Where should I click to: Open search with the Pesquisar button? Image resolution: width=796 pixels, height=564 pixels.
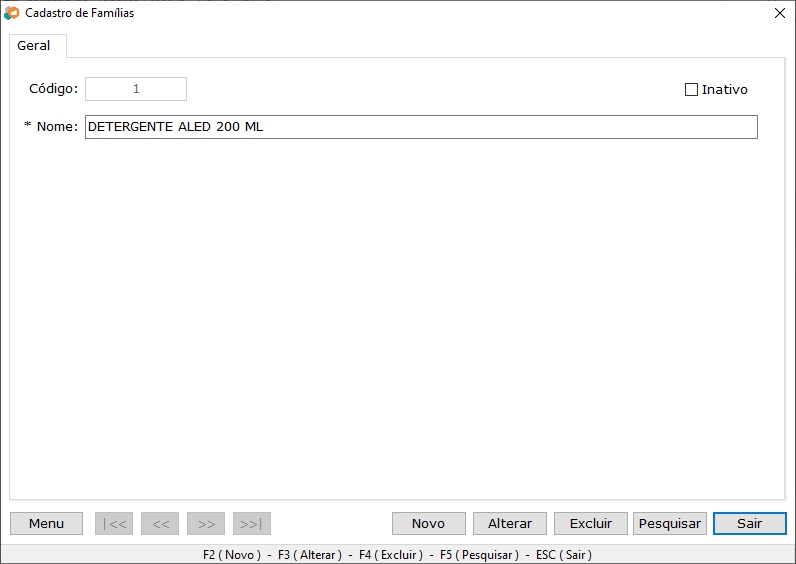[x=670, y=523]
